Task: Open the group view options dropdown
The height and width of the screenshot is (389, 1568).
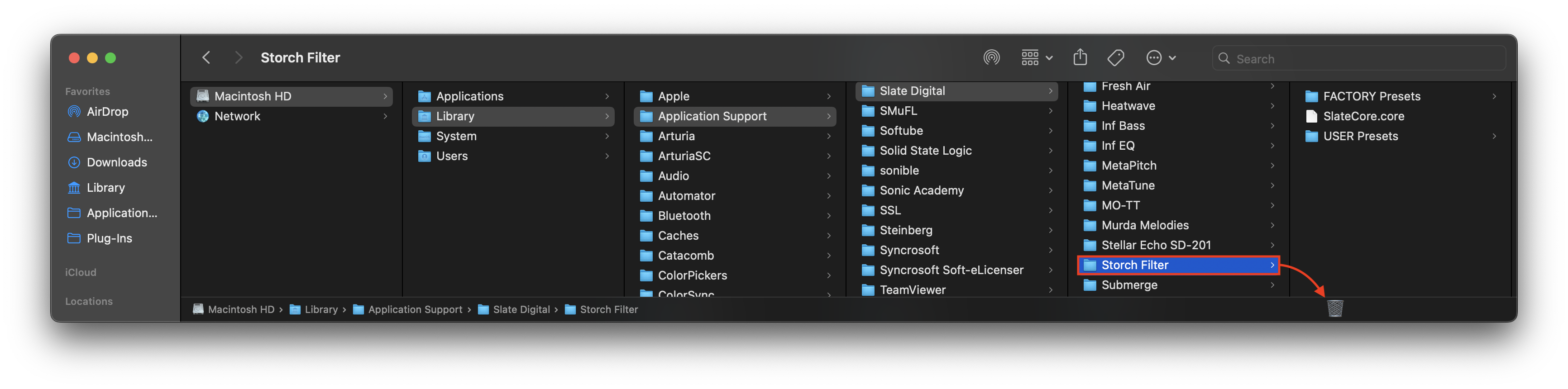Action: click(1037, 58)
